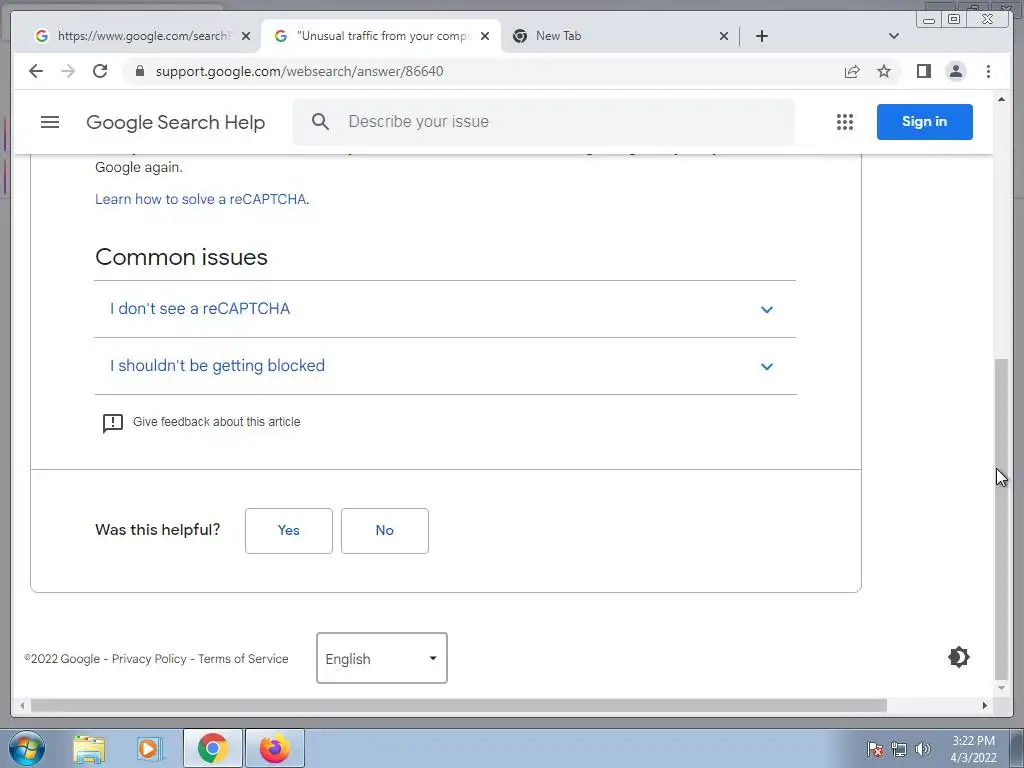Image resolution: width=1024 pixels, height=768 pixels.
Task: Open the Google Search Help hamburger menu
Action: (x=50, y=122)
